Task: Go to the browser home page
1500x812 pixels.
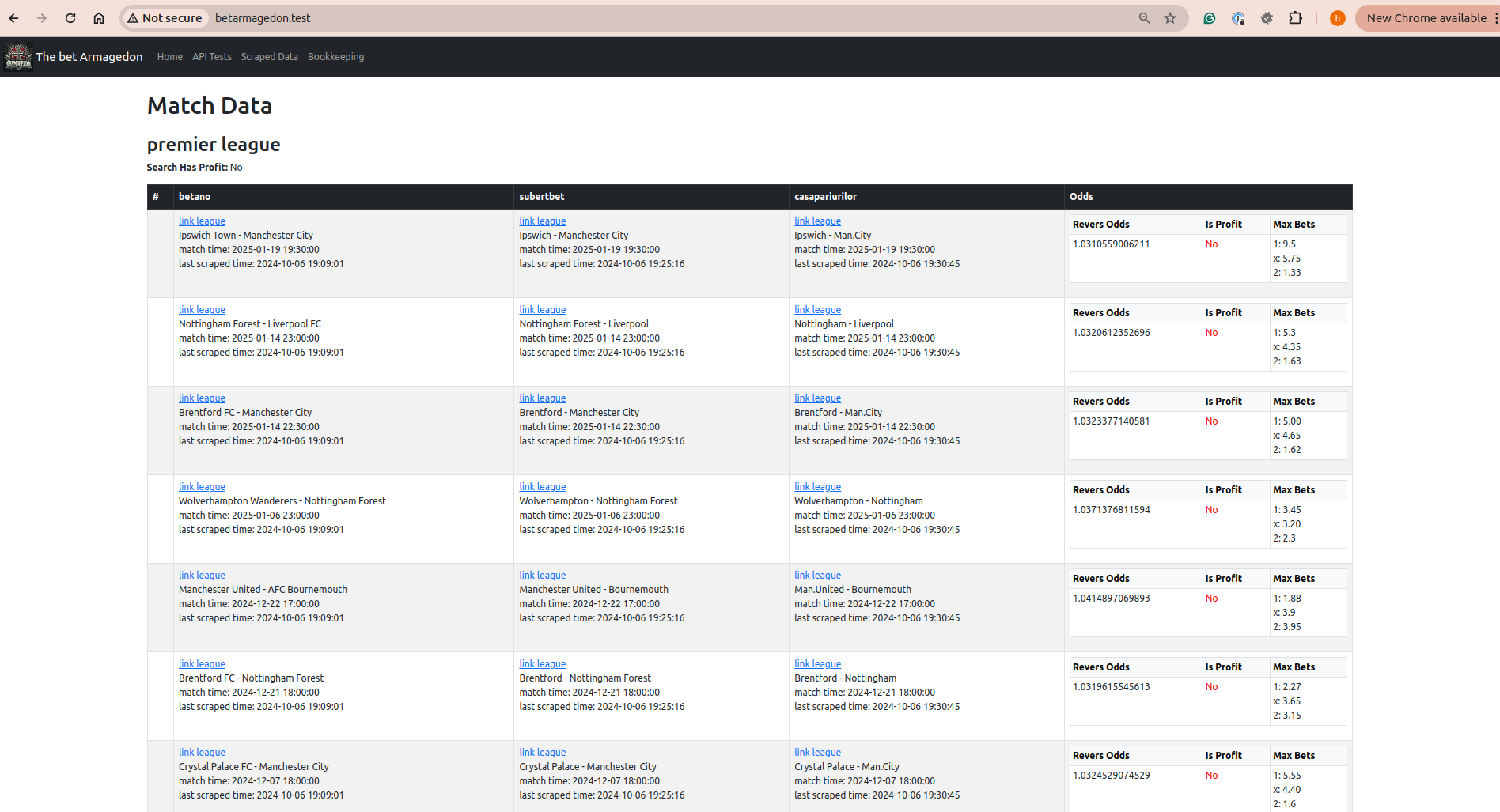Action: [99, 18]
